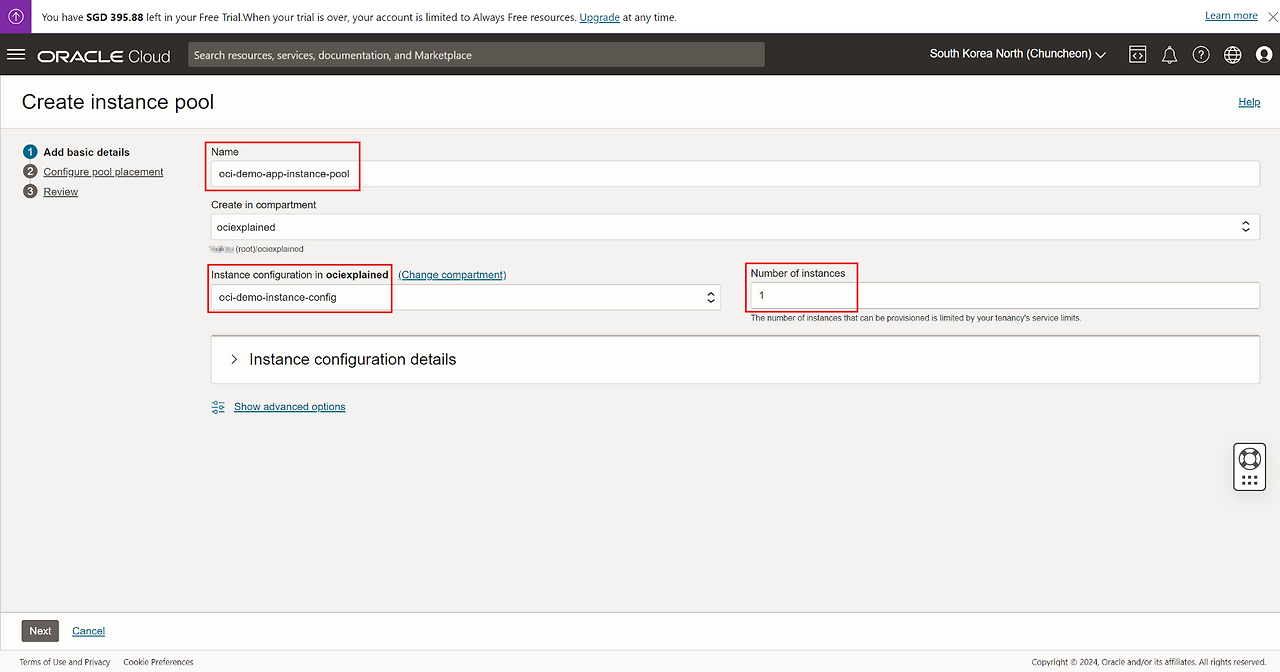Click the Next button
Screen dimensions: 1280x672
(40, 631)
